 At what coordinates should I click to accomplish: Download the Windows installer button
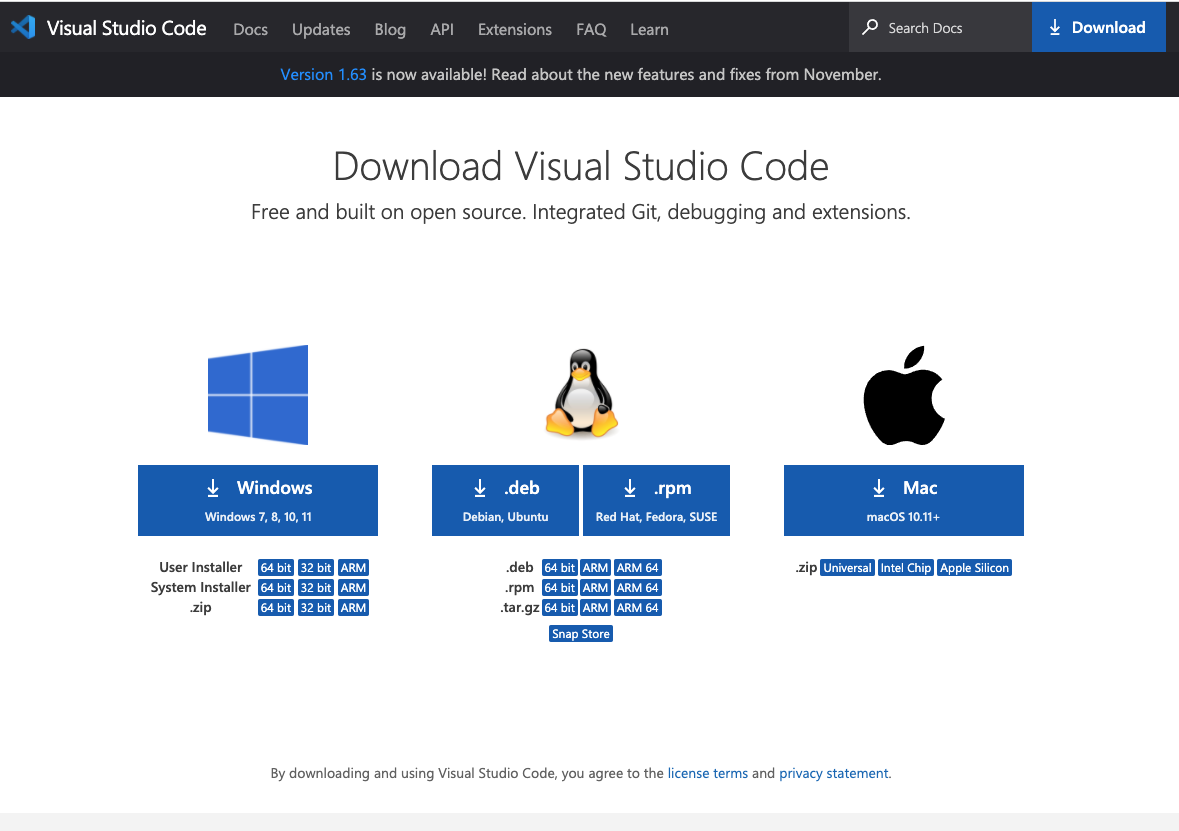pyautogui.click(x=258, y=500)
